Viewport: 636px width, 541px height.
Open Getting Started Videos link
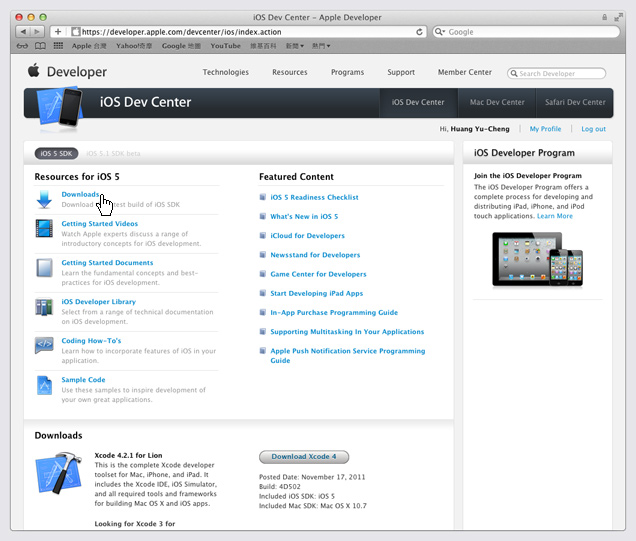[x=99, y=223]
